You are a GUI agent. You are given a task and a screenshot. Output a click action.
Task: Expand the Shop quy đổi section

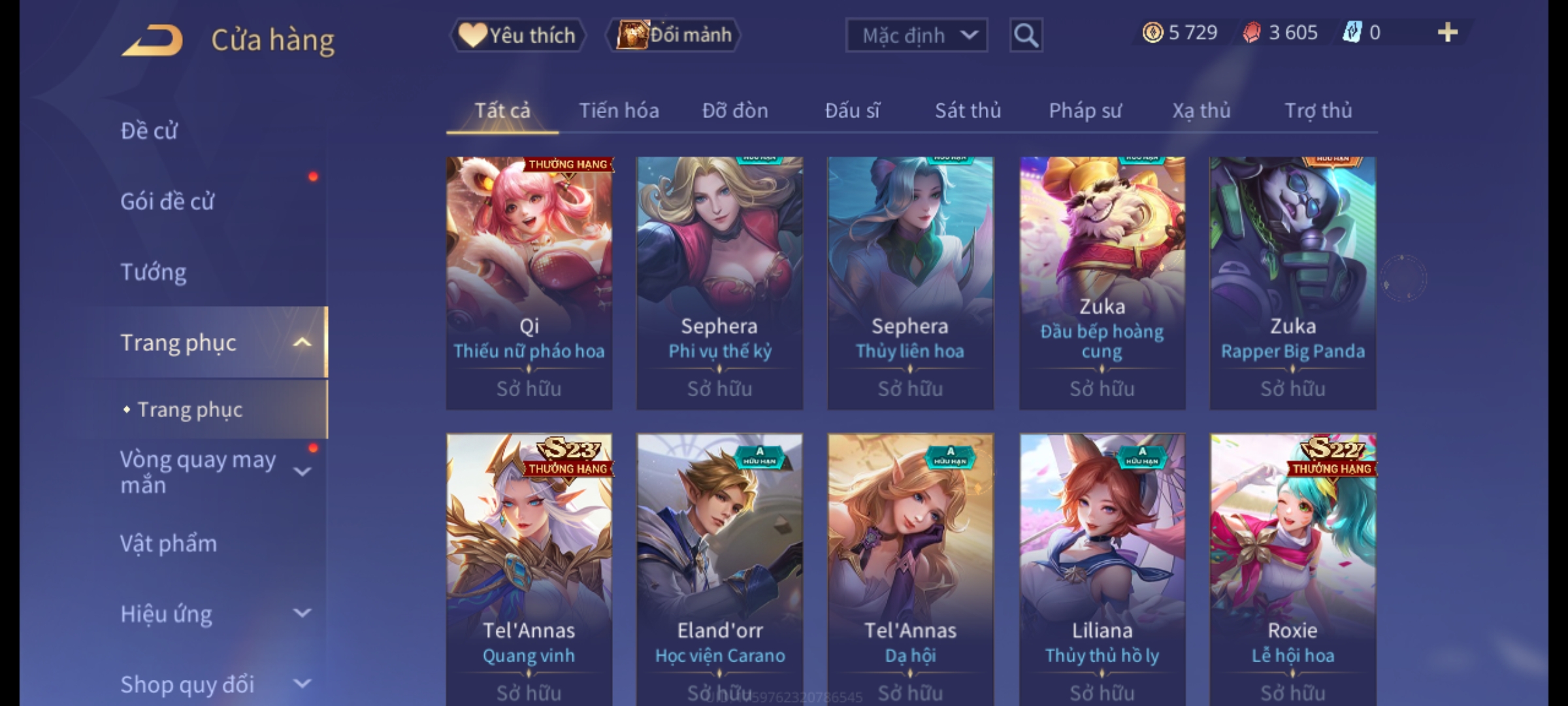pos(302,684)
